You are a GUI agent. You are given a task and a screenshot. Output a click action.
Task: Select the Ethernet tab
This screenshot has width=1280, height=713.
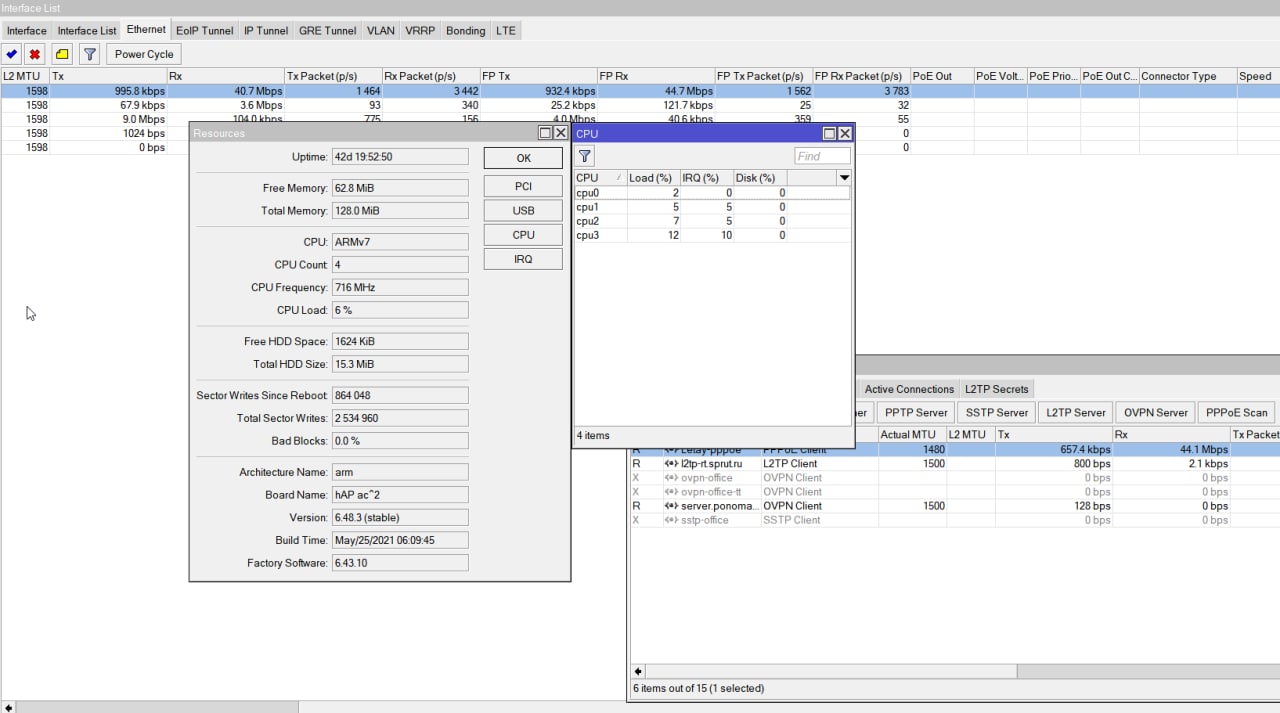tap(146, 30)
